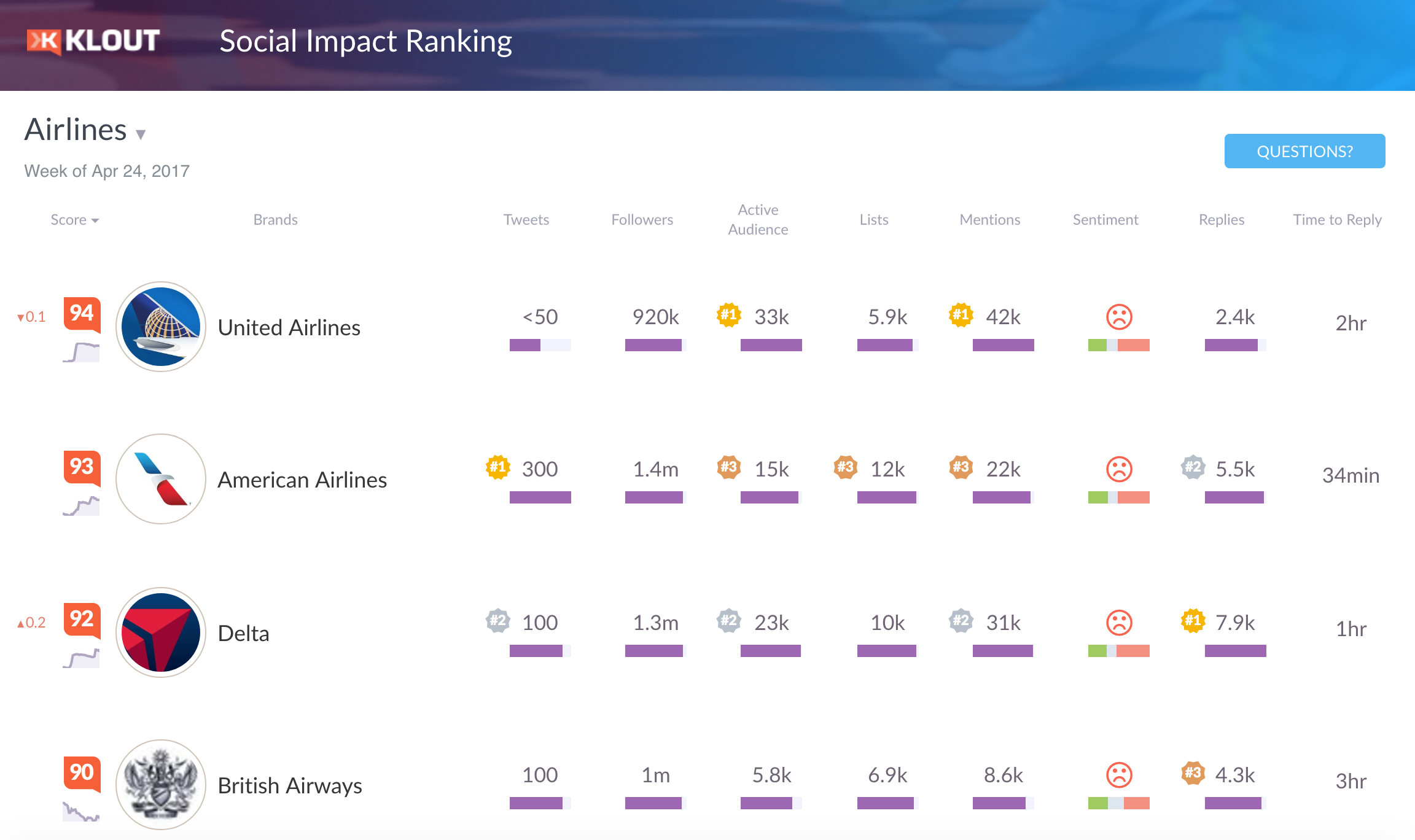The width and height of the screenshot is (1415, 840).
Task: Click British Airways reply time 3hr
Action: tap(1351, 781)
